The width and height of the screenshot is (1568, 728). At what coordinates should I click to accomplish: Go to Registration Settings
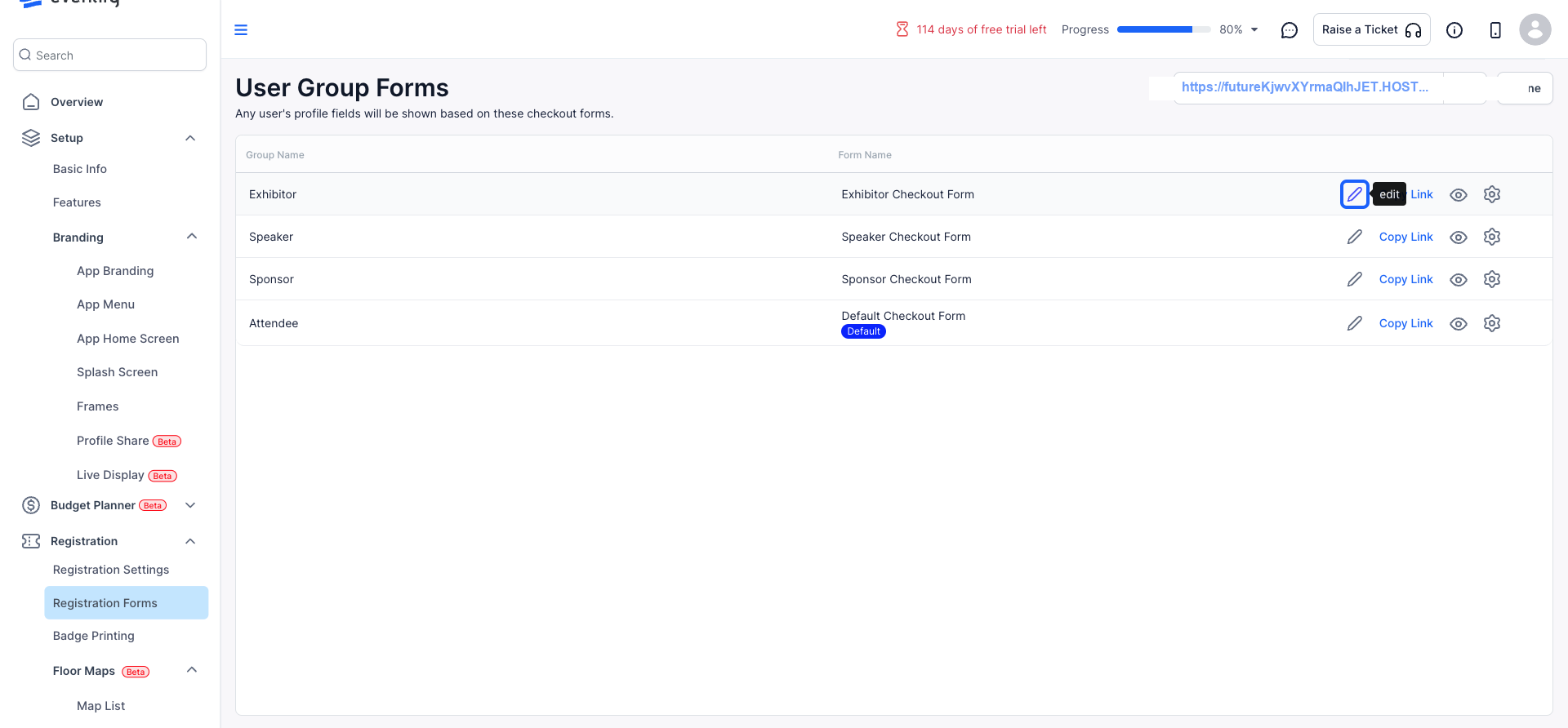click(111, 570)
